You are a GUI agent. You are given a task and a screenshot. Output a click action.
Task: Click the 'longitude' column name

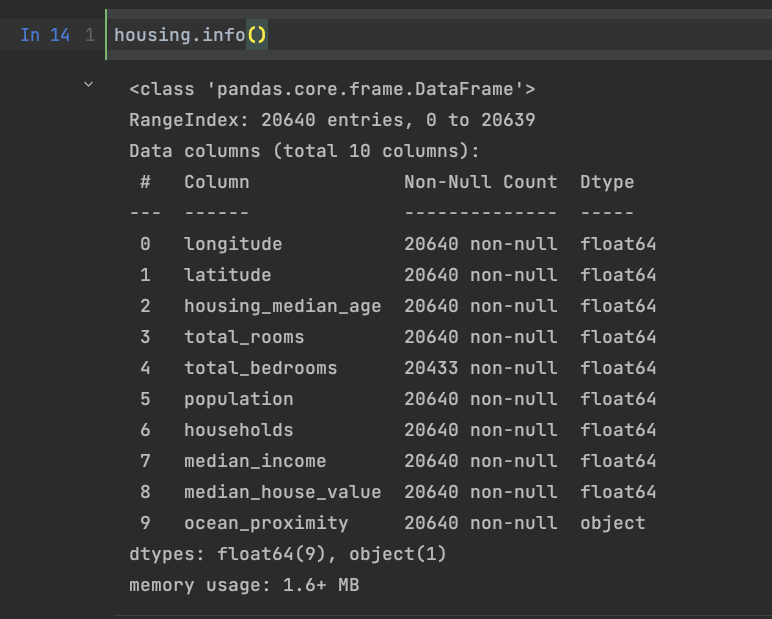click(233, 244)
